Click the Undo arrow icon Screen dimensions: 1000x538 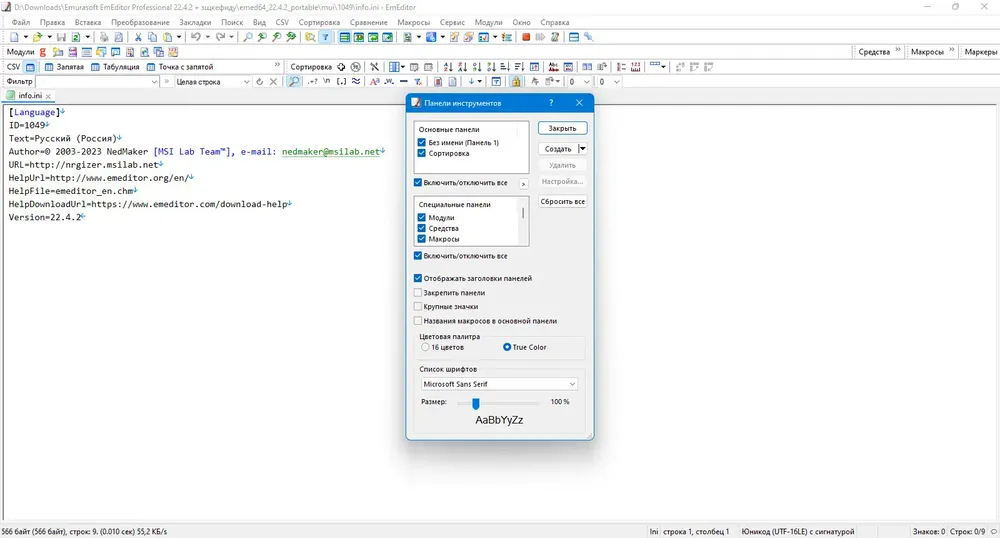[196, 37]
